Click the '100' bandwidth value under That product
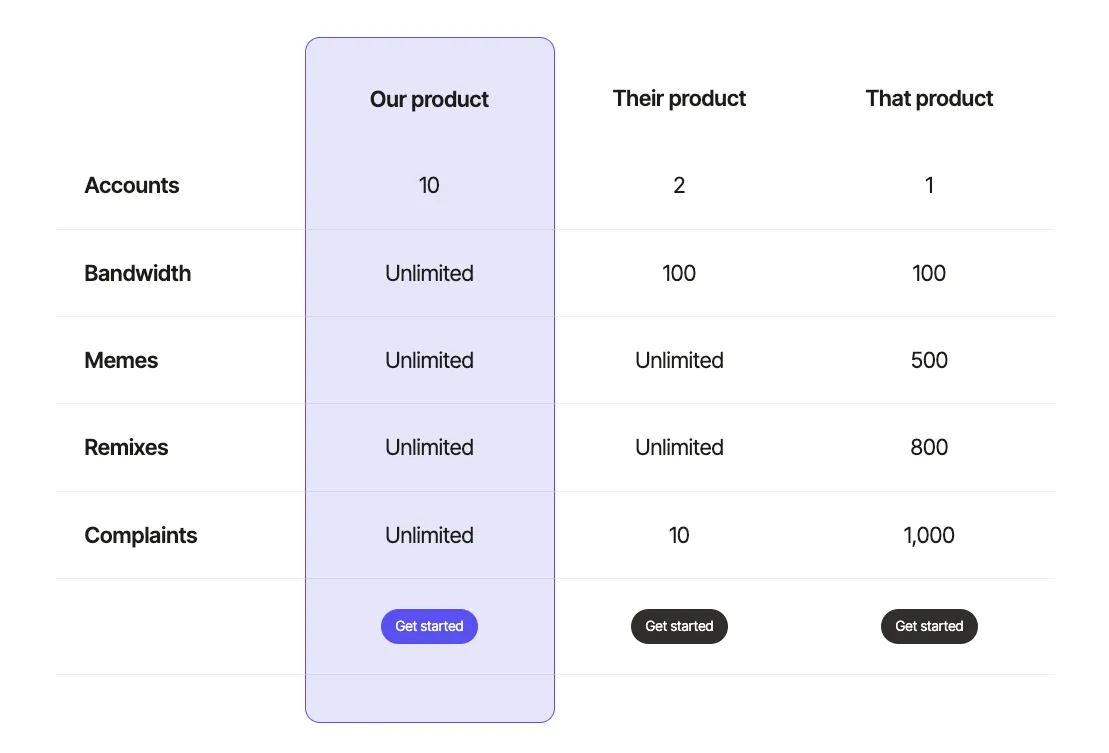This screenshot has height=753, width=1109. (x=929, y=273)
